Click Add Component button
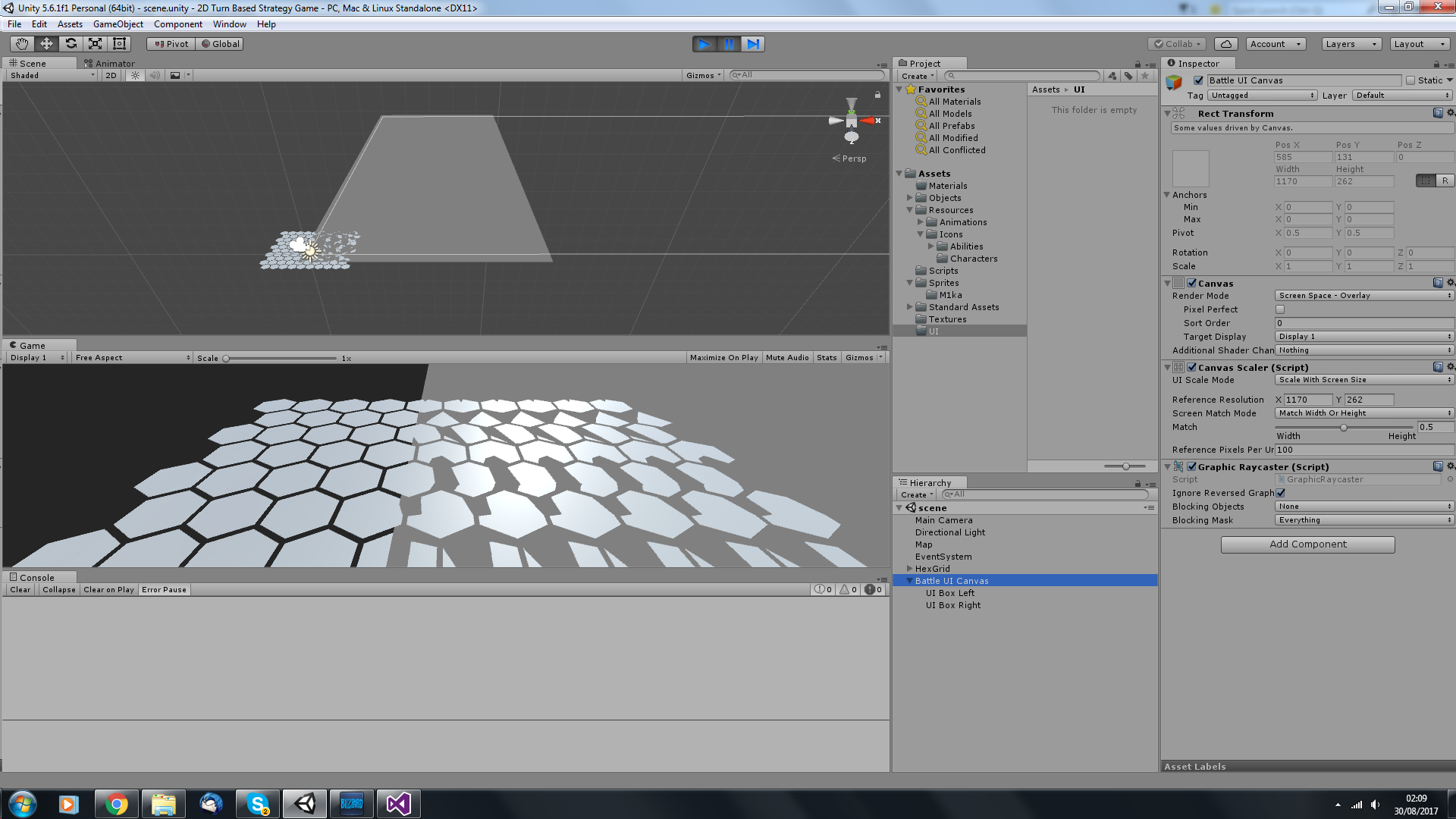 pyautogui.click(x=1307, y=544)
